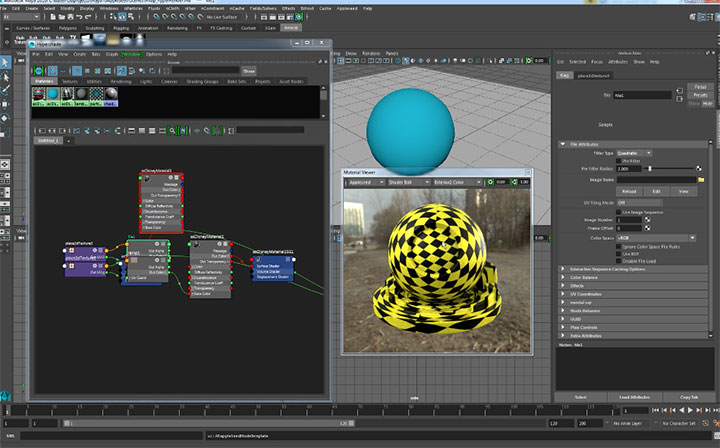Click the animation range slider bar

209,423
